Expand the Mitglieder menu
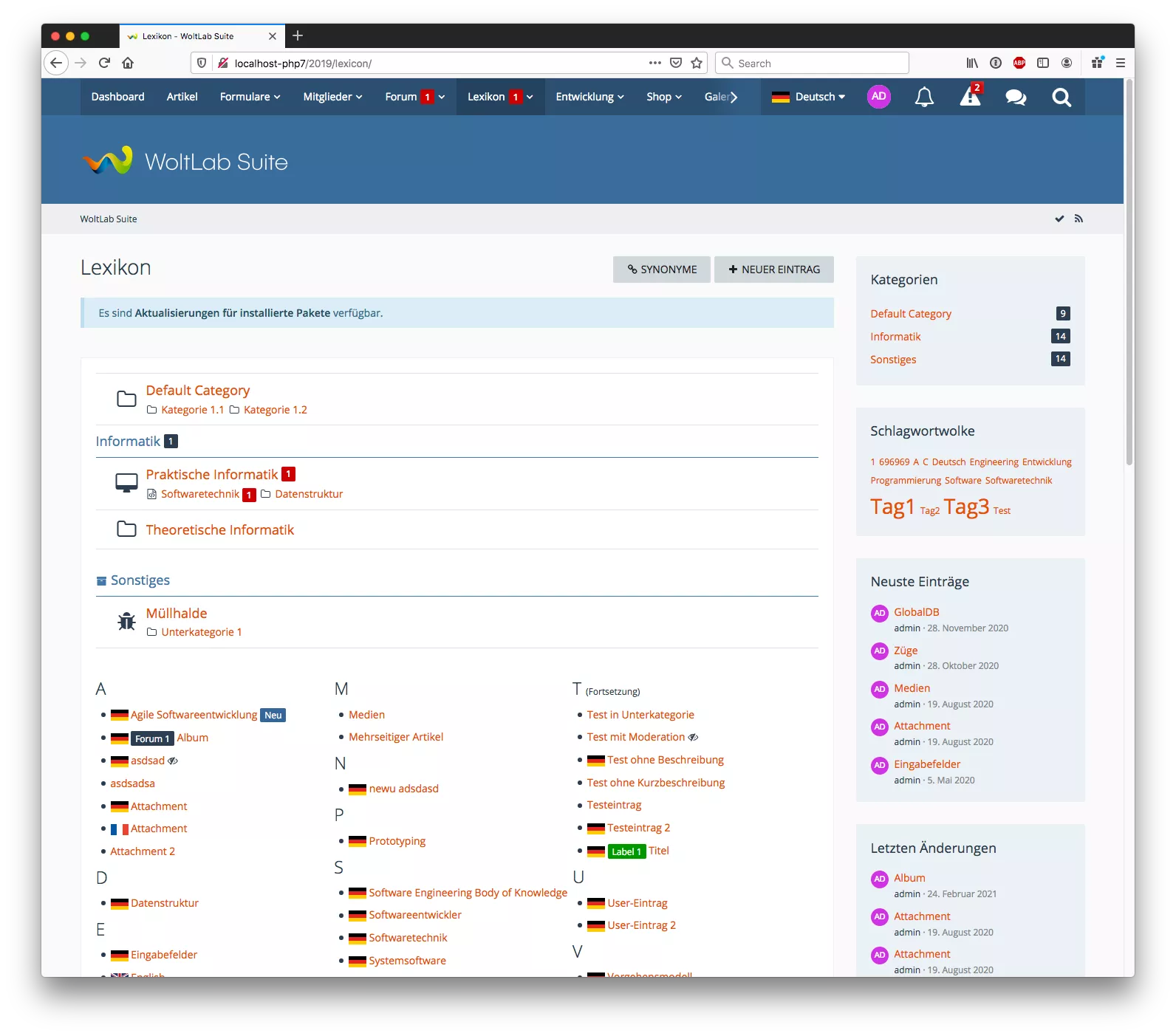The height and width of the screenshot is (1036, 1176). [332, 97]
